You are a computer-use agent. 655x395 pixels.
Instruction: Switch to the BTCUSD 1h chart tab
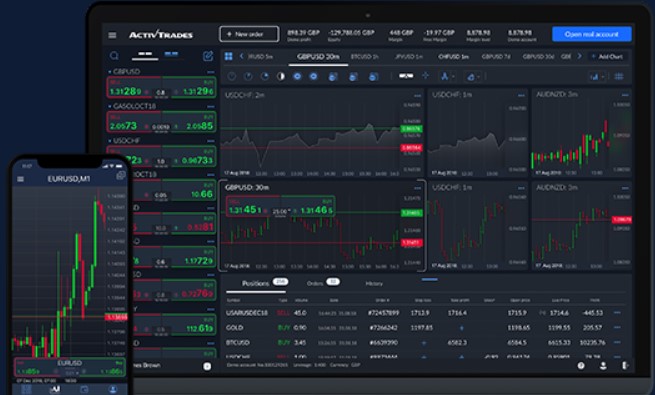[365, 56]
